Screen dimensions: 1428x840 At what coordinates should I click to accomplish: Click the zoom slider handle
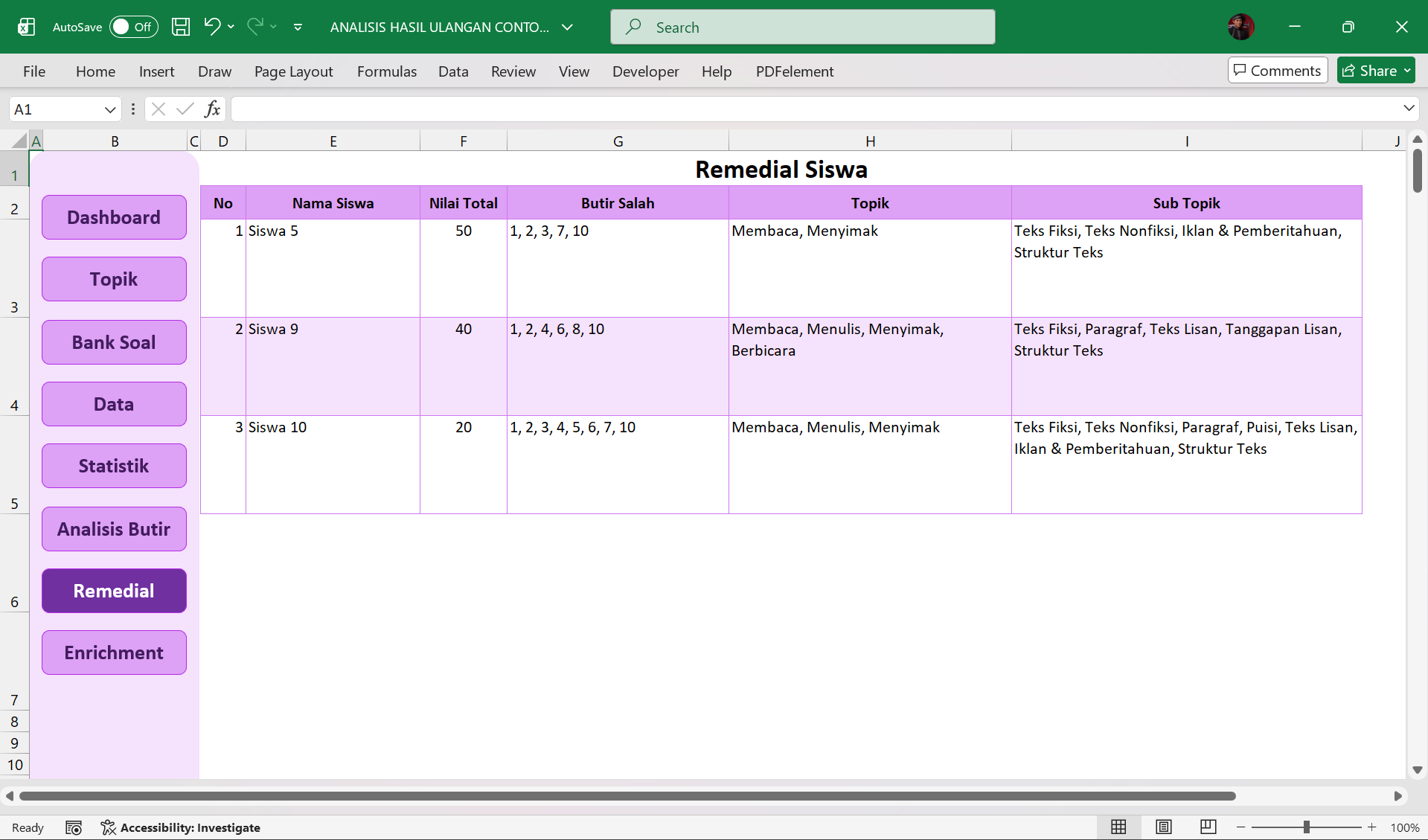pyautogui.click(x=1306, y=827)
